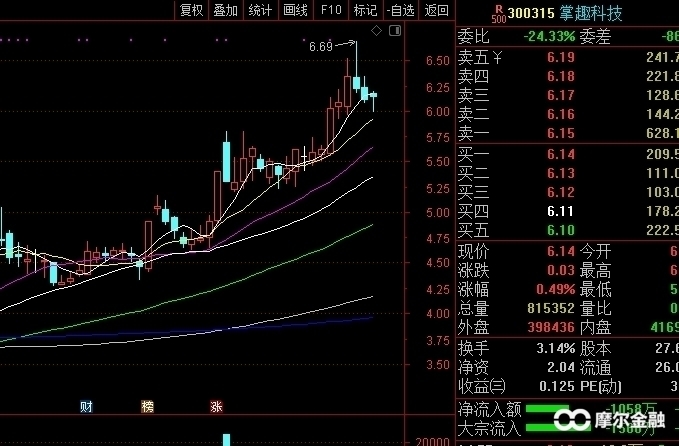Click the 收益(三) value 0.125

click(x=557, y=386)
